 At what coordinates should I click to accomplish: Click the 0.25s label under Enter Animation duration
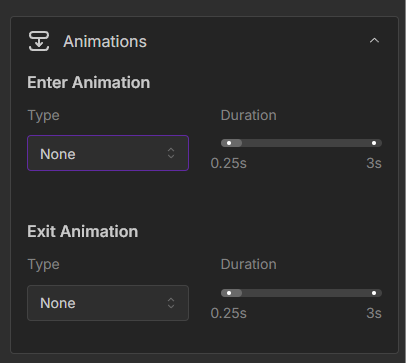click(x=229, y=163)
